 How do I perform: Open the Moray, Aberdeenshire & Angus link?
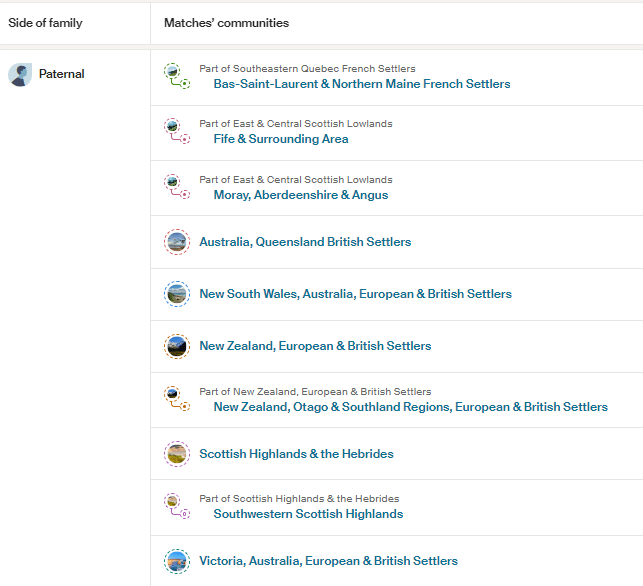[x=300, y=195]
